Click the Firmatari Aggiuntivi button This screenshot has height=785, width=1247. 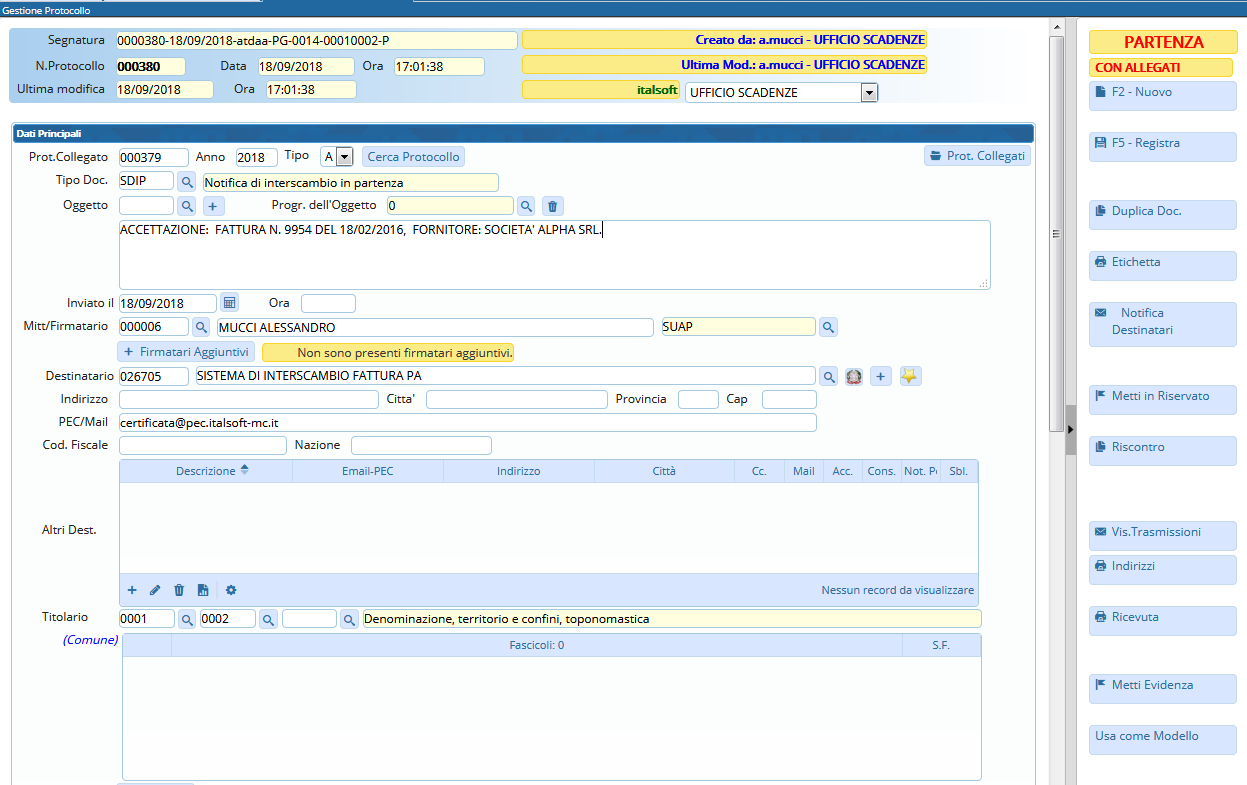pos(186,352)
